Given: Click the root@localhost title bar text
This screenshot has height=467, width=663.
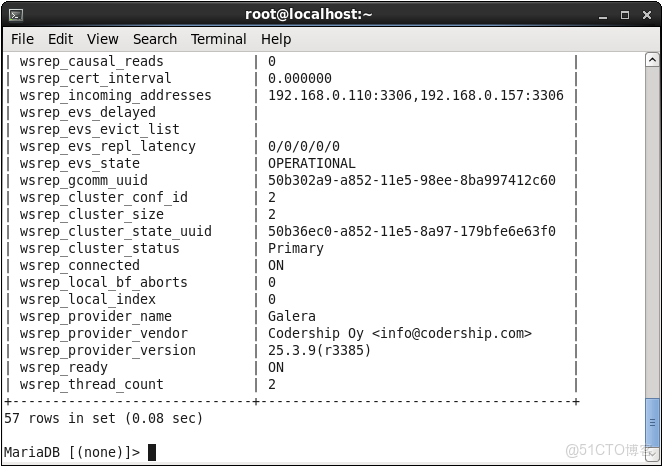Looking at the screenshot, I should 308,14.
